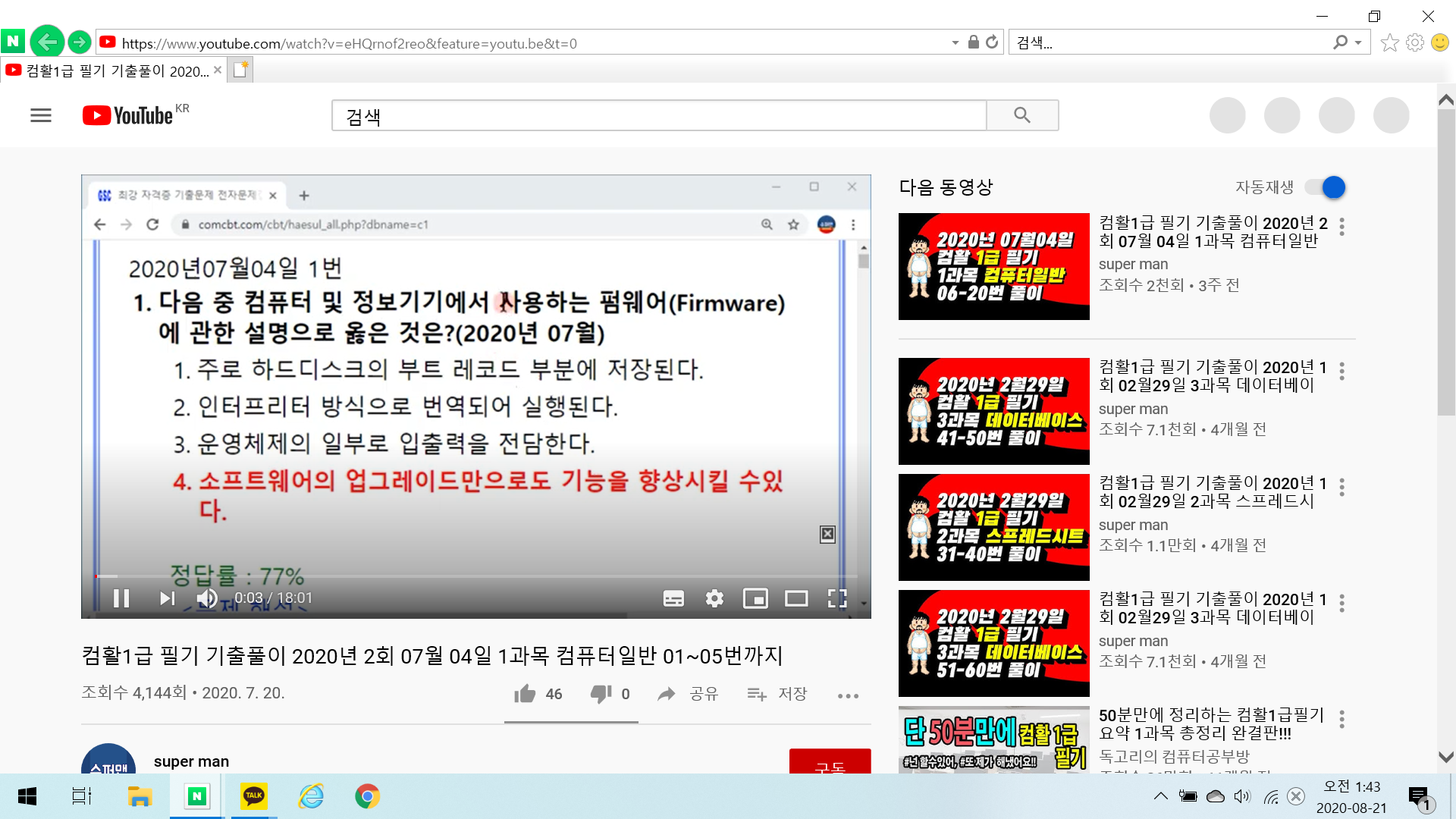The height and width of the screenshot is (819, 1456).
Task: Dislike the video with thumbs down
Action: pos(601,694)
